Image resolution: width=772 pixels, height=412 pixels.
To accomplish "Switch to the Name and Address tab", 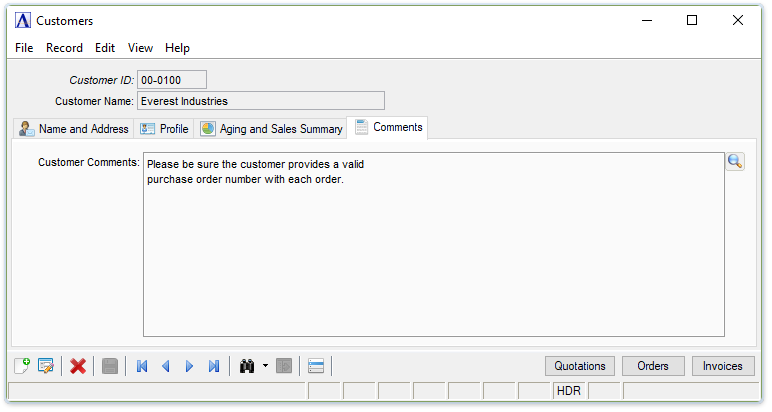I will tap(74, 129).
